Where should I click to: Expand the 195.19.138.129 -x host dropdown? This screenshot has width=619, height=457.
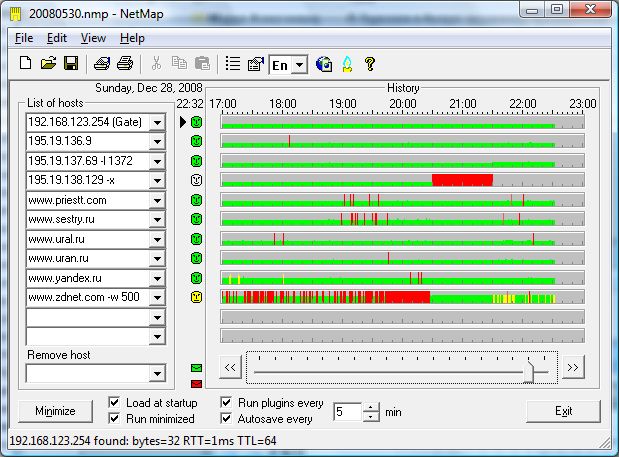(157, 180)
